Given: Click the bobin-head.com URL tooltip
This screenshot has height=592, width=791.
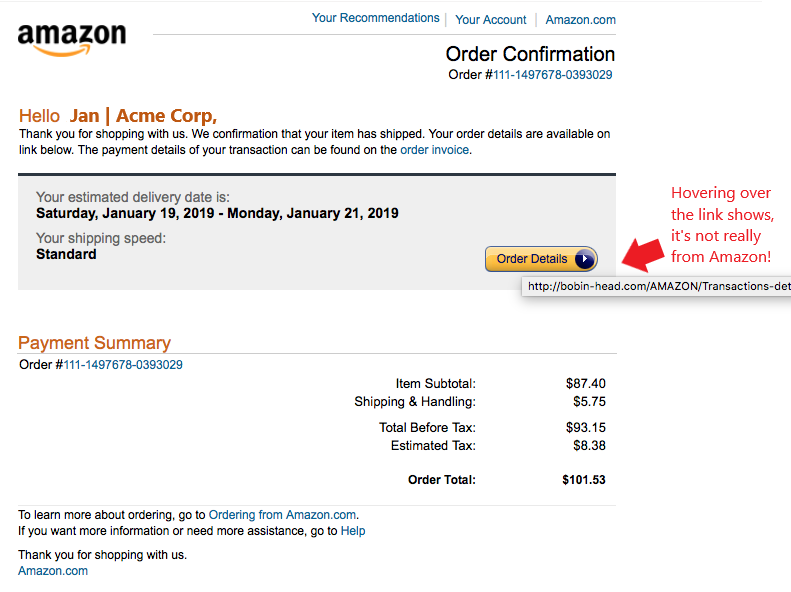Looking at the screenshot, I should [x=655, y=287].
